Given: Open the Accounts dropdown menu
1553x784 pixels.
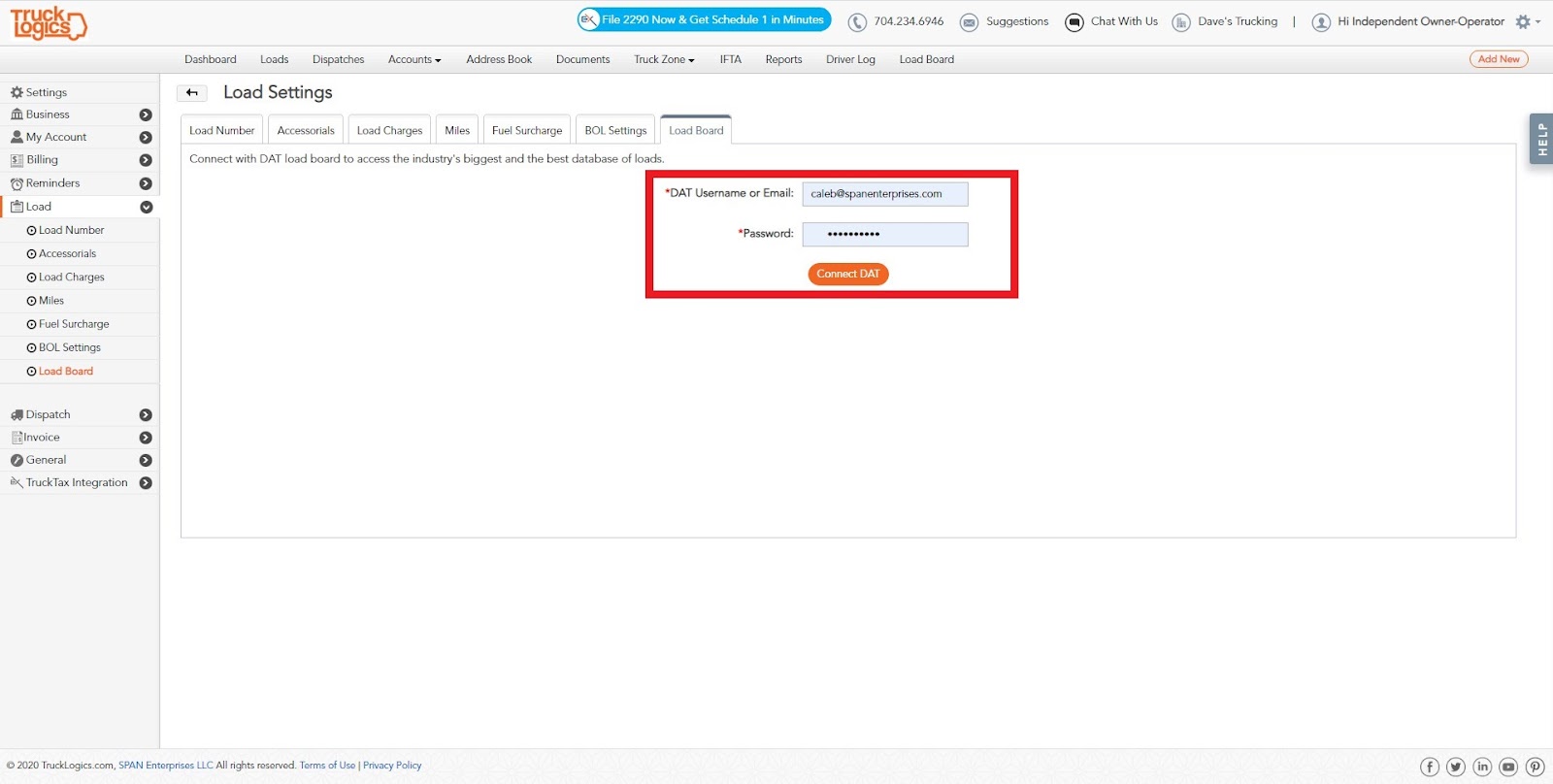Looking at the screenshot, I should tap(414, 59).
